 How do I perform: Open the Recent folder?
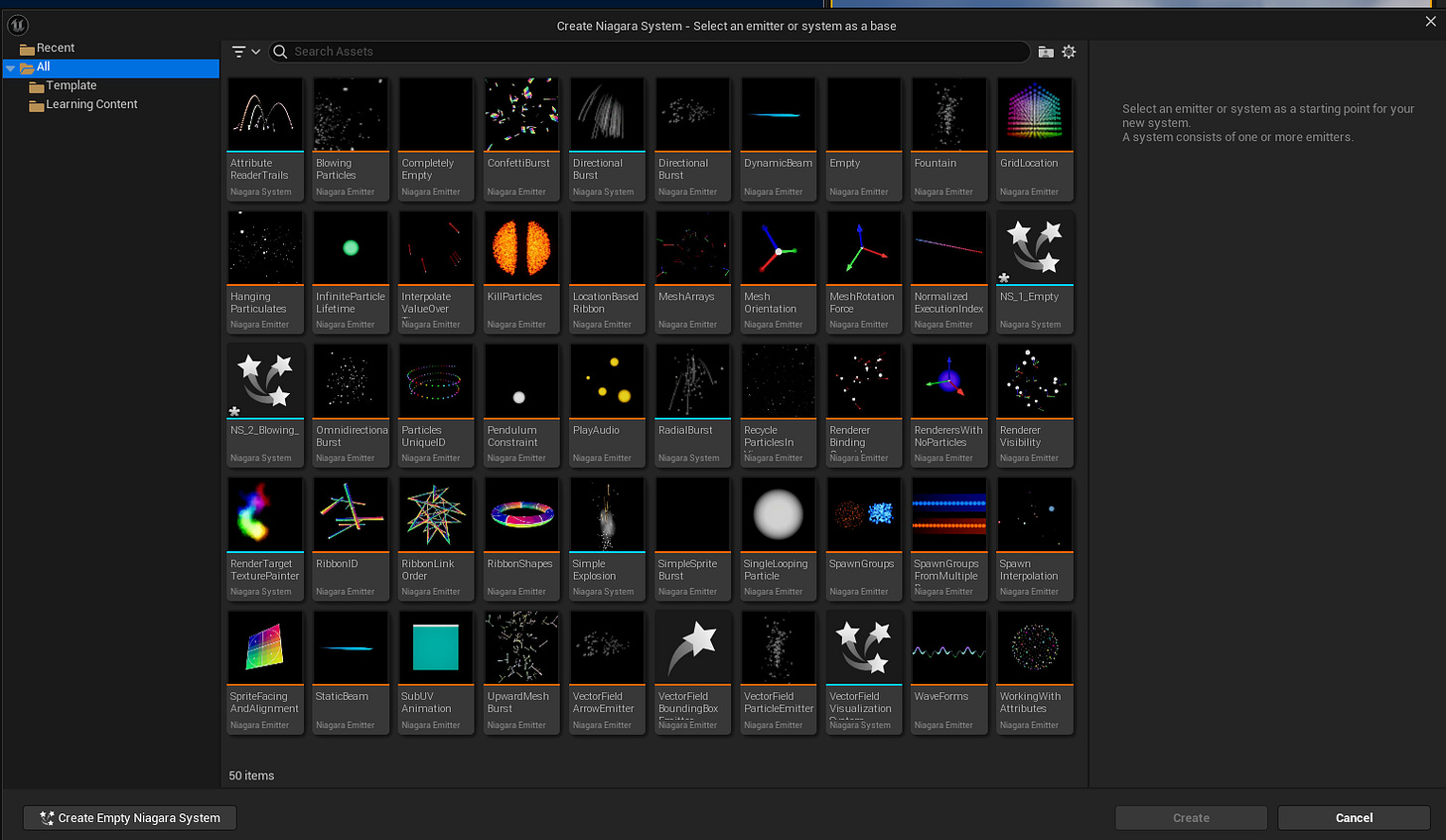(47, 48)
